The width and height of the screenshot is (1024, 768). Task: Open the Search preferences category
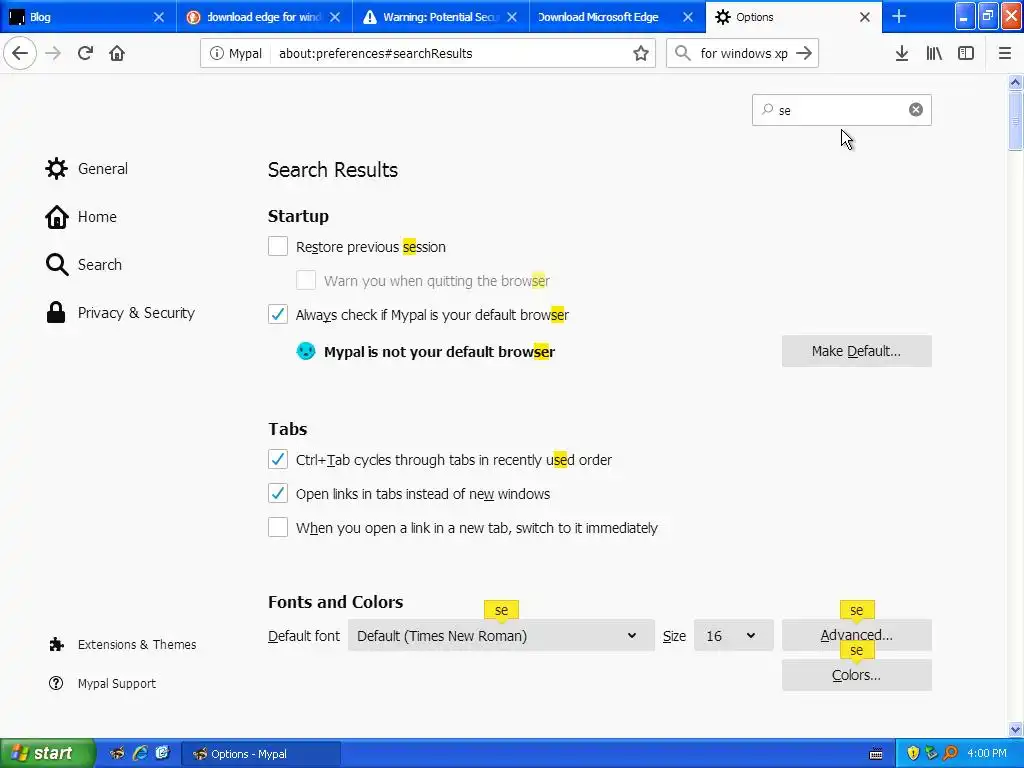[84, 264]
